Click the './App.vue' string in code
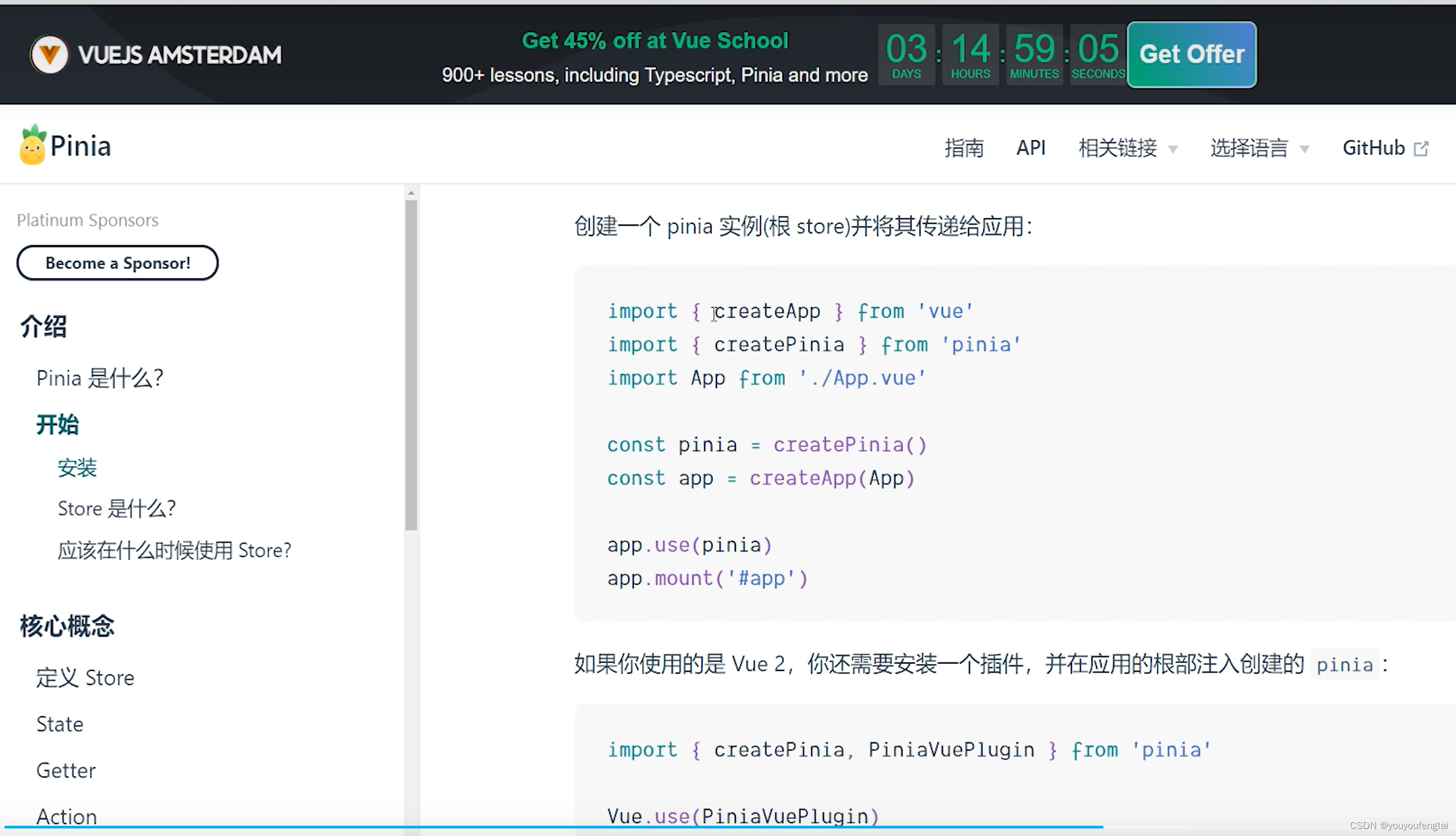The width and height of the screenshot is (1456, 836). [x=863, y=378]
